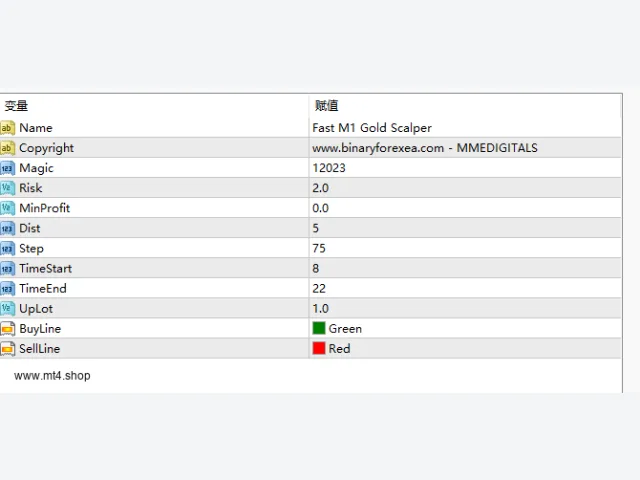Click the color-type icon beside SellLine
Viewport: 640px width, 480px height.
[7, 349]
